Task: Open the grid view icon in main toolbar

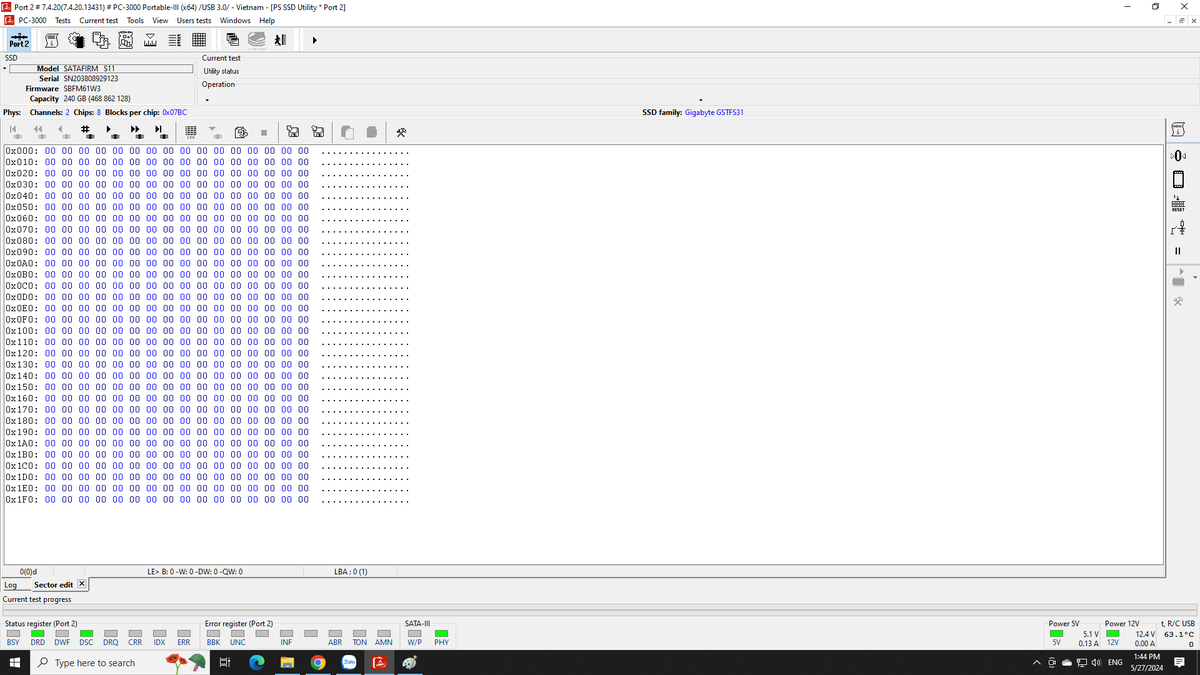Action: point(198,40)
